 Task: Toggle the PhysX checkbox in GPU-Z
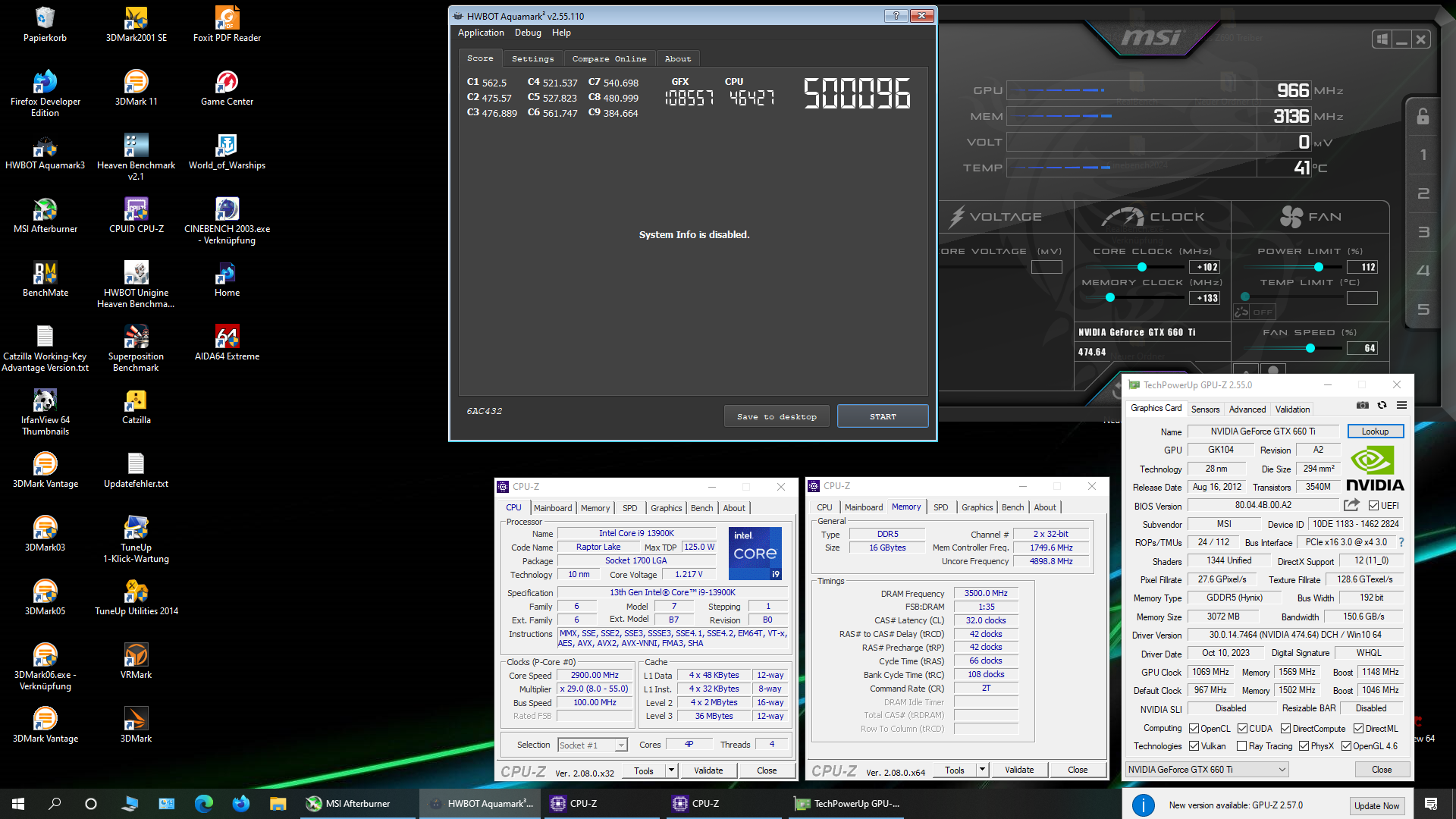click(1304, 746)
